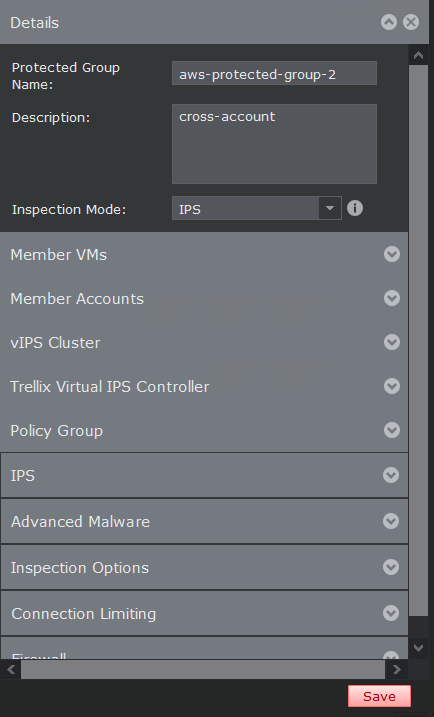Open the Inspection Mode dropdown
The image size is (434, 717).
330,208
